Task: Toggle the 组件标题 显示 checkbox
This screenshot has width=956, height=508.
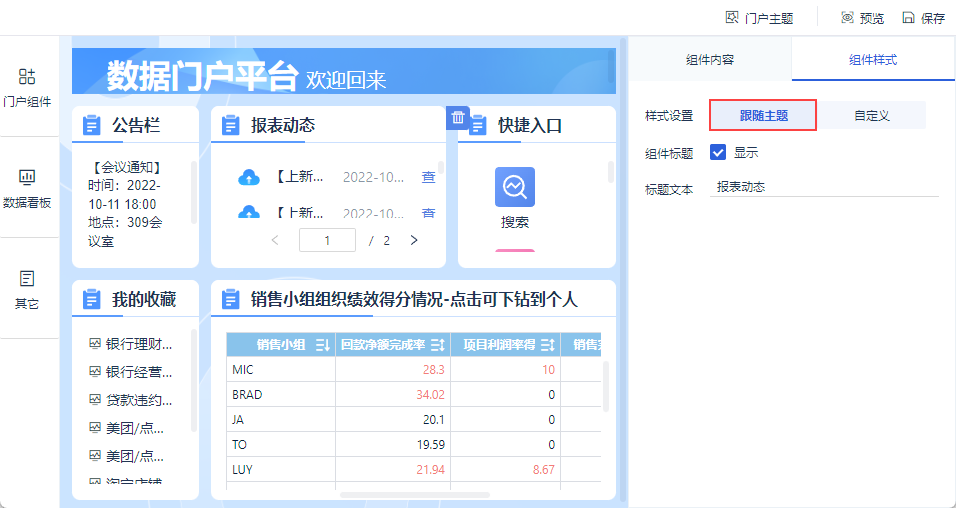Action: [x=718, y=152]
